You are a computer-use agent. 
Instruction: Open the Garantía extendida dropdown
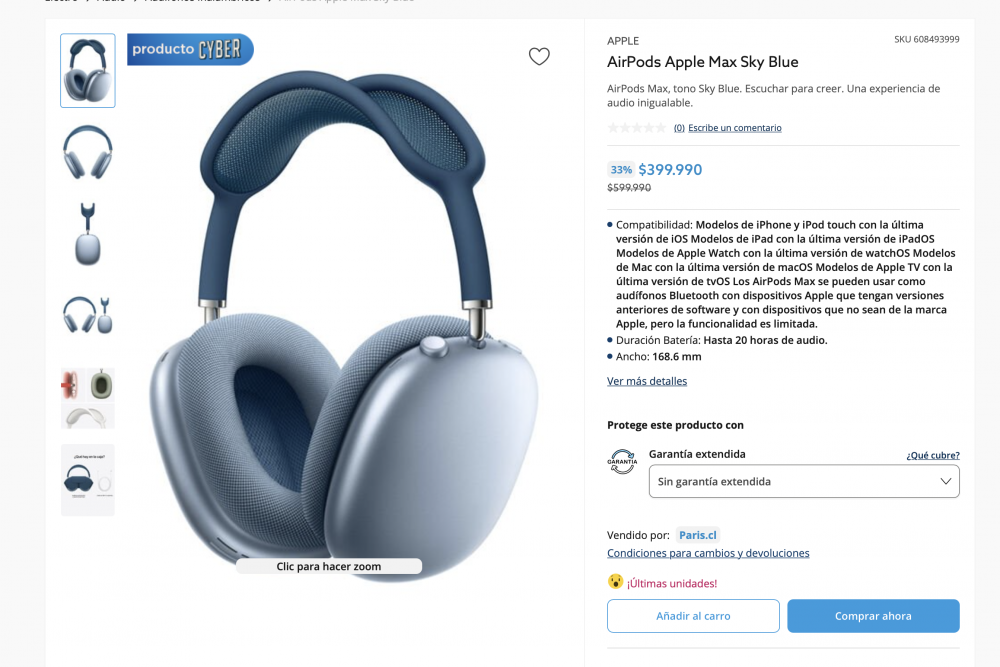[x=804, y=481]
